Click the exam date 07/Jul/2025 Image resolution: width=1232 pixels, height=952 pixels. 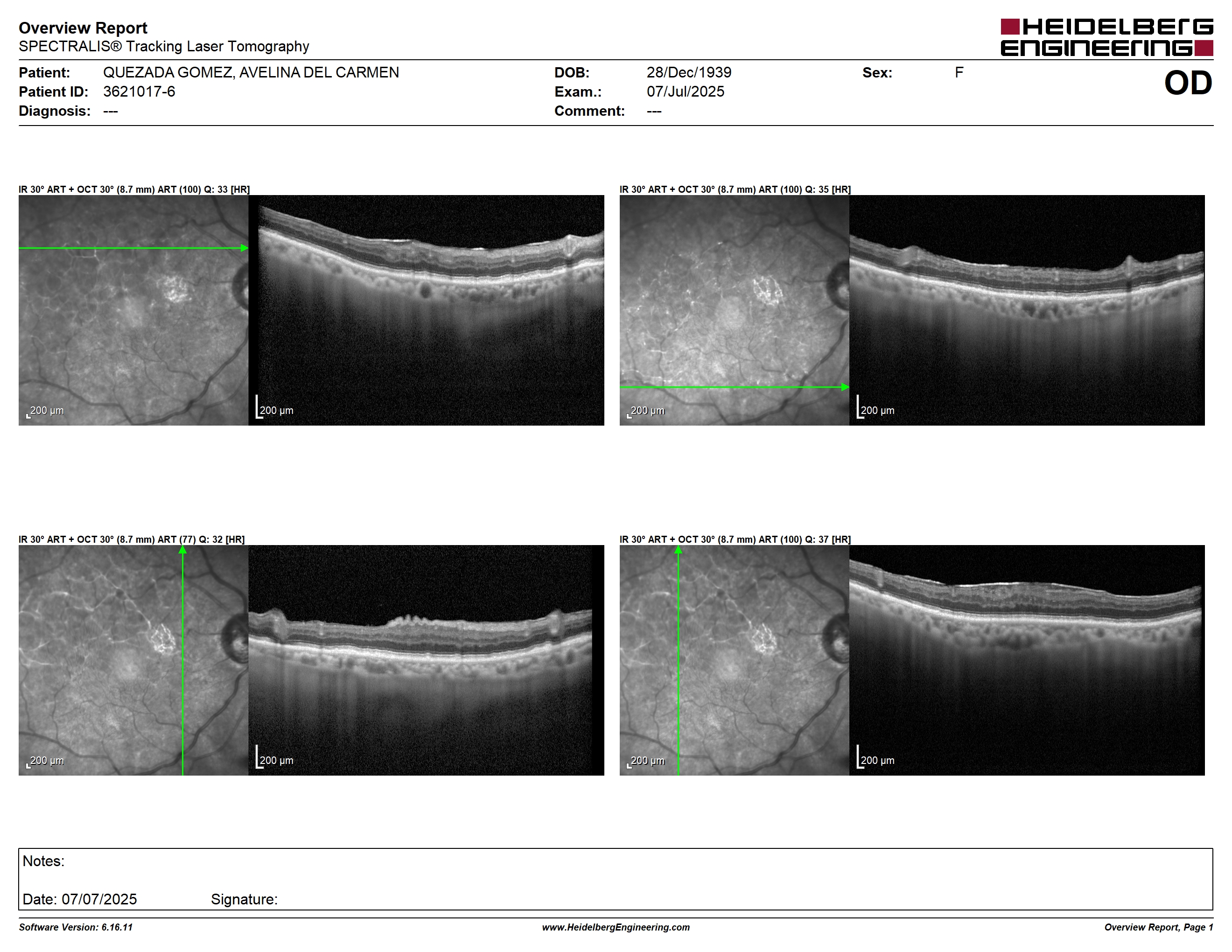tap(686, 91)
